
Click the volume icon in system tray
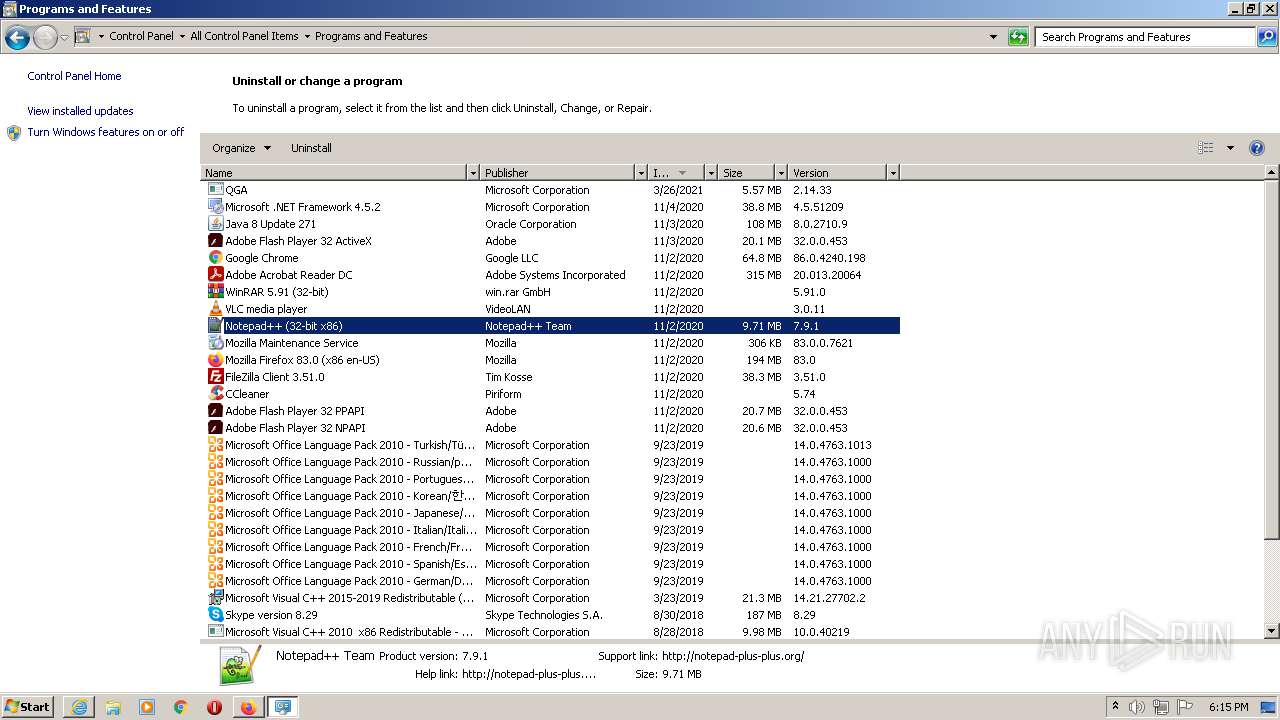(x=1137, y=707)
